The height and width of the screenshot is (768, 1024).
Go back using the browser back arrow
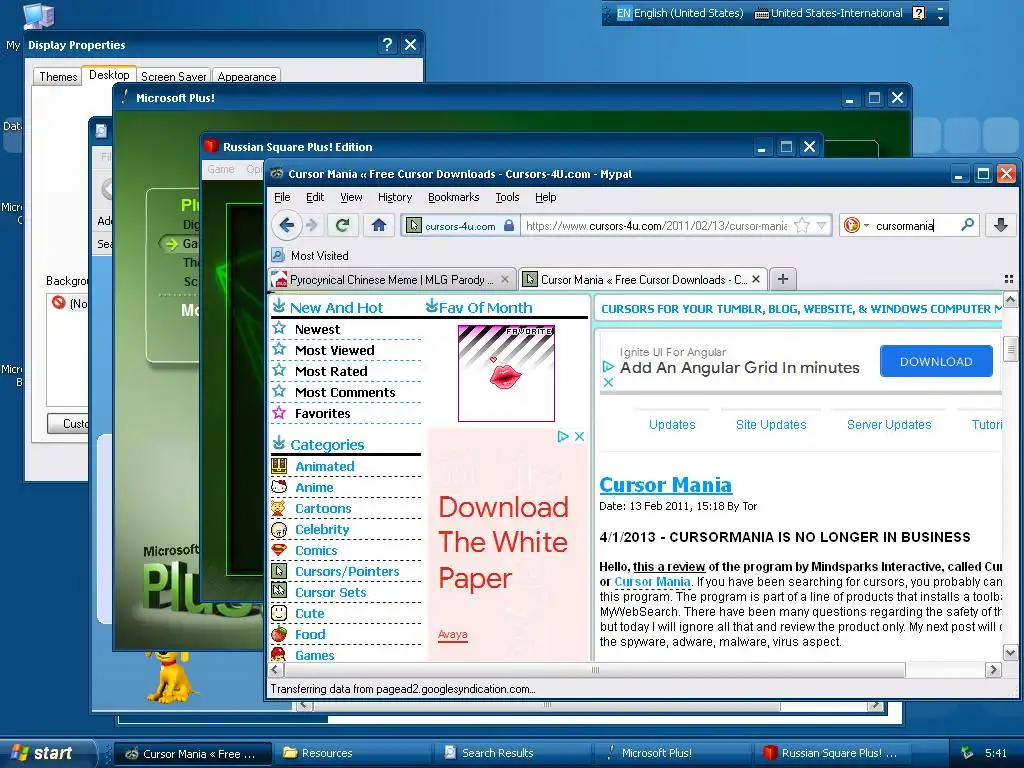pos(286,225)
